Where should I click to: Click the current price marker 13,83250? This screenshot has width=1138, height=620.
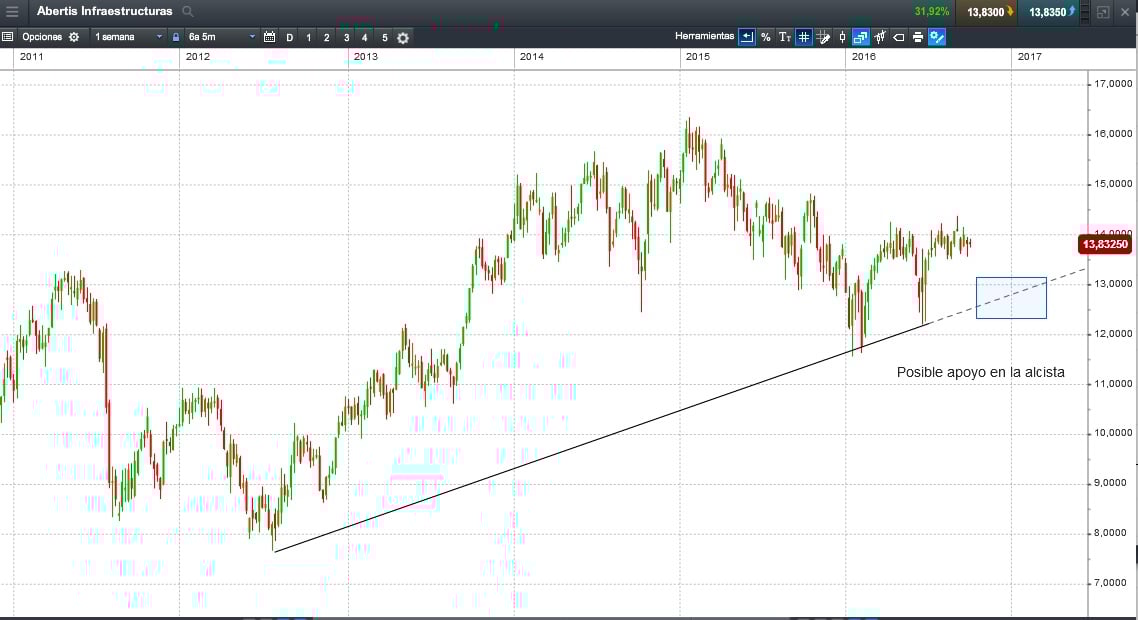tap(1105, 245)
